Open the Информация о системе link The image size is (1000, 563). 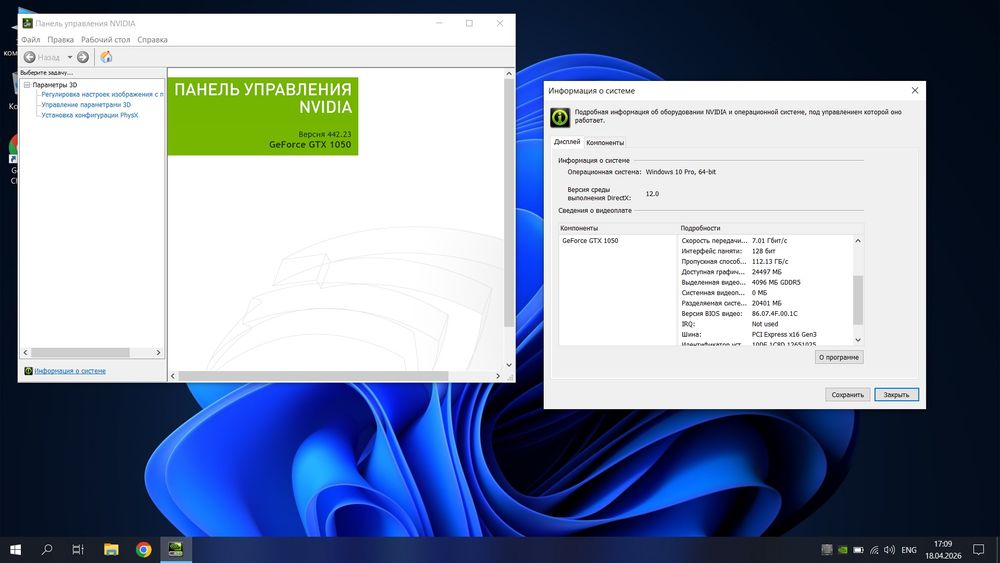click(x=70, y=371)
